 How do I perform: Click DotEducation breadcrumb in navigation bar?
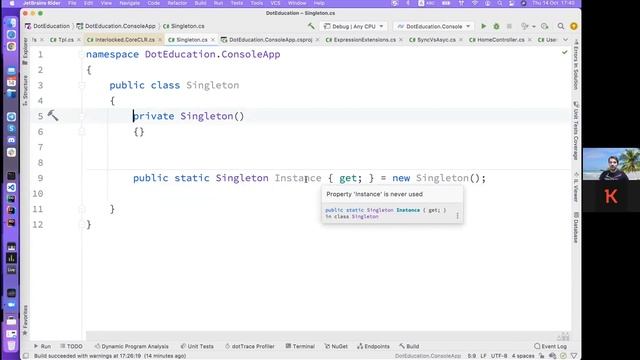tap(47, 26)
